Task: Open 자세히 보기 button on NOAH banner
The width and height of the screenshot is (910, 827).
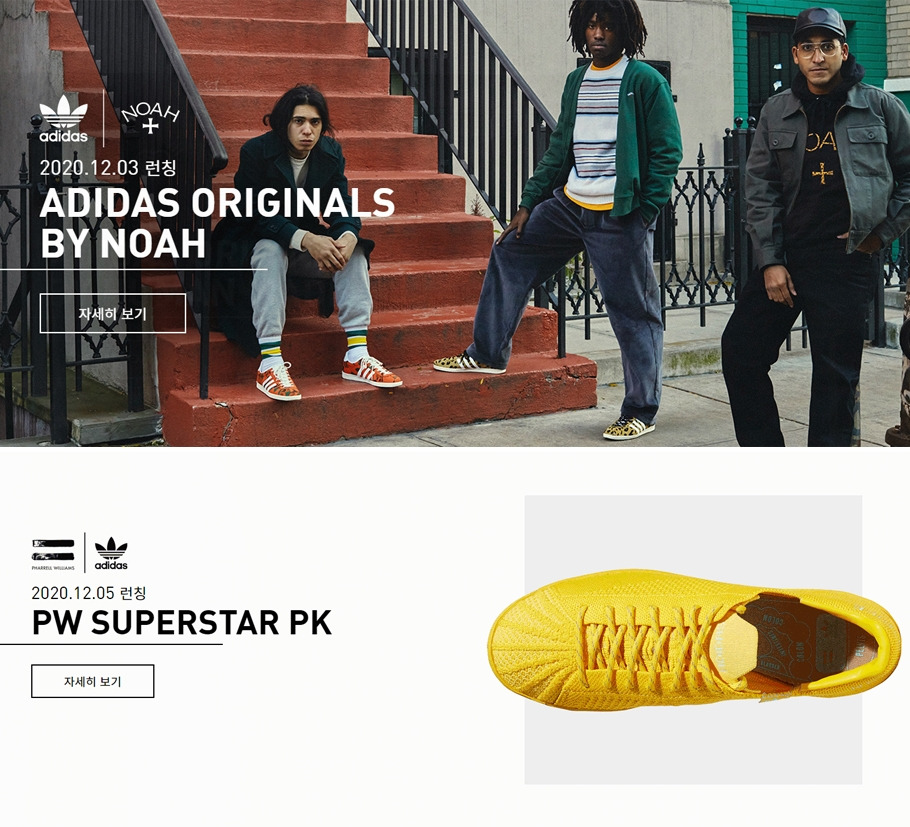Action: click(x=113, y=313)
